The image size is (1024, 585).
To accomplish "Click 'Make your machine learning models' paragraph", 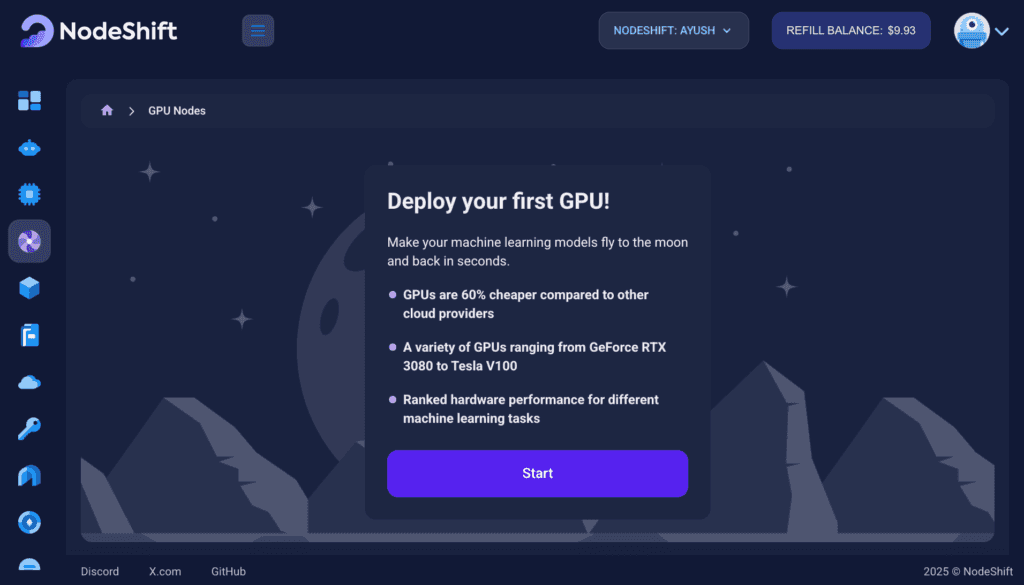I will click(537, 251).
